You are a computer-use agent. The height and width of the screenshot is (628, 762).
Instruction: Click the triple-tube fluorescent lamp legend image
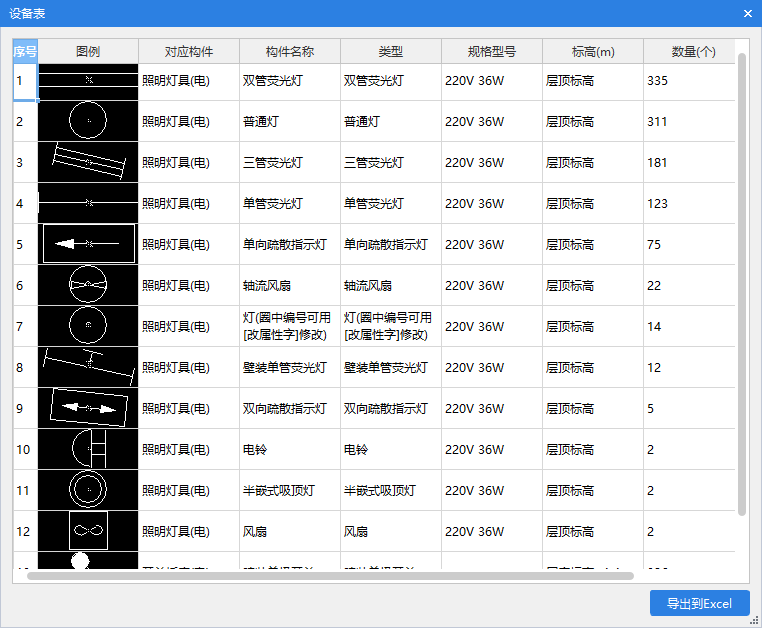coord(88,162)
